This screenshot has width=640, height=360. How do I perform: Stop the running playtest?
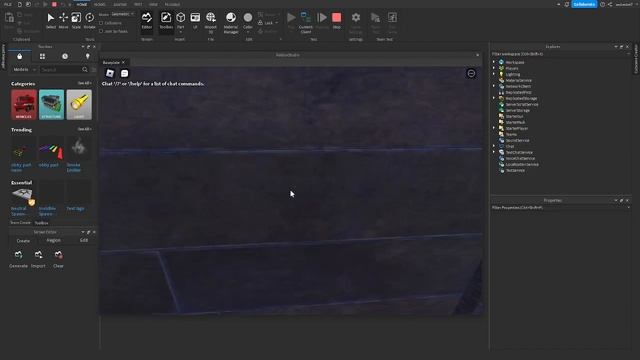(336, 20)
